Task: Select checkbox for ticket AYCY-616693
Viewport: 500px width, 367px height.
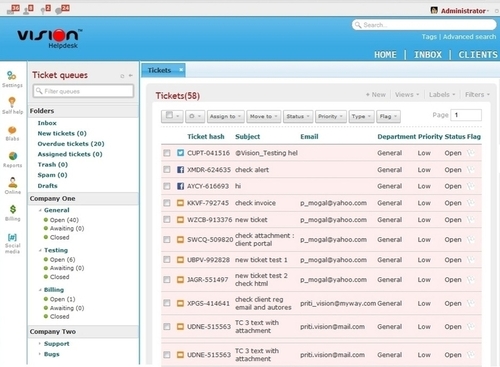Action: [167, 186]
